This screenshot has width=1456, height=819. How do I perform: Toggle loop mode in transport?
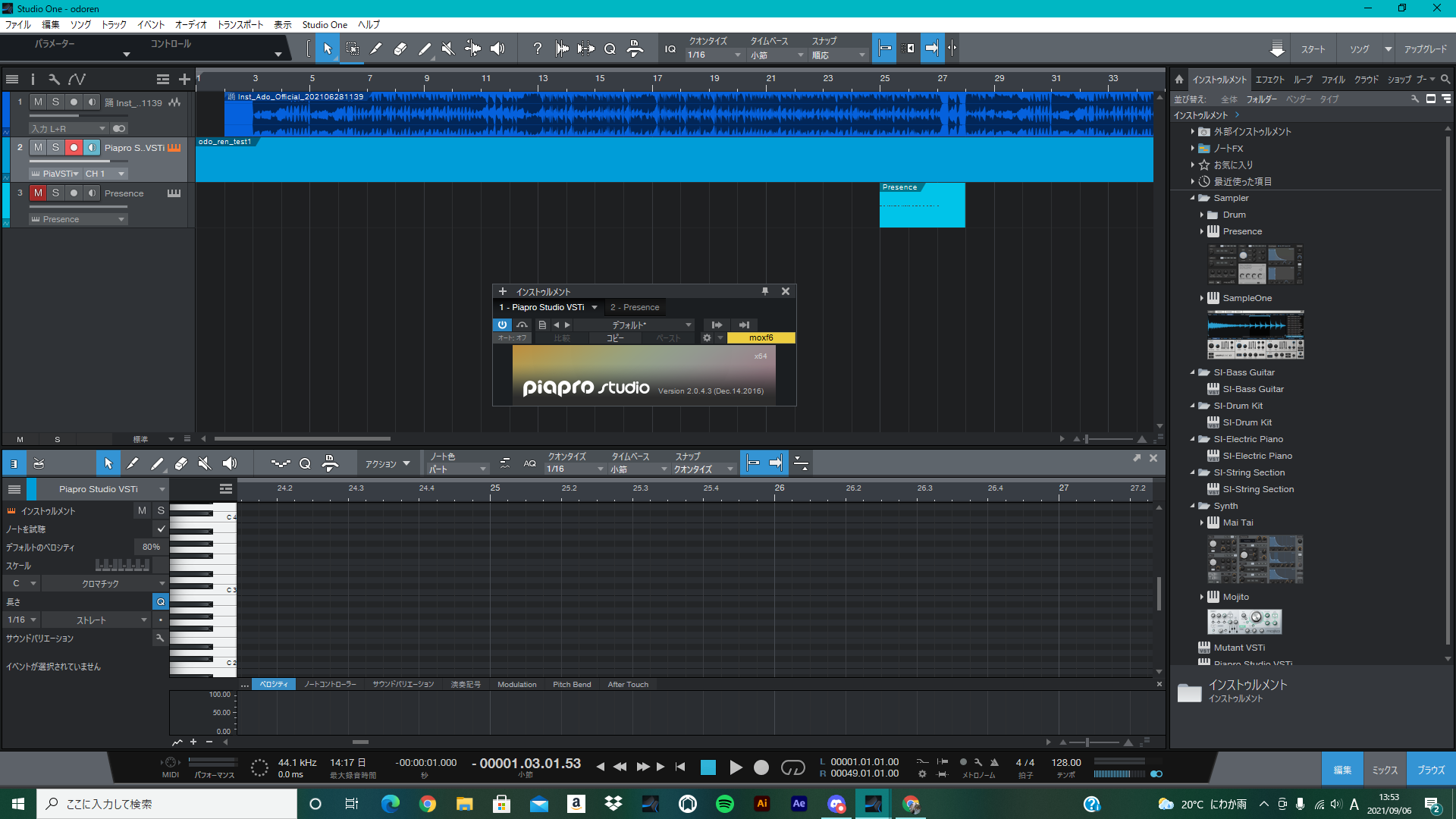[793, 767]
